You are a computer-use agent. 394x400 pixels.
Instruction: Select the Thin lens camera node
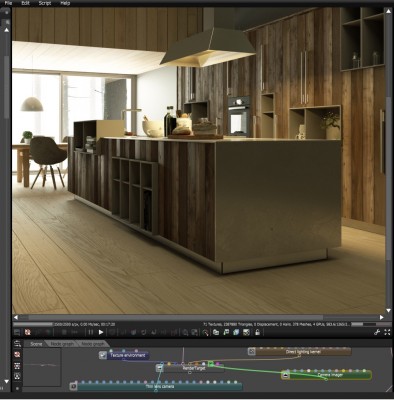(x=156, y=386)
